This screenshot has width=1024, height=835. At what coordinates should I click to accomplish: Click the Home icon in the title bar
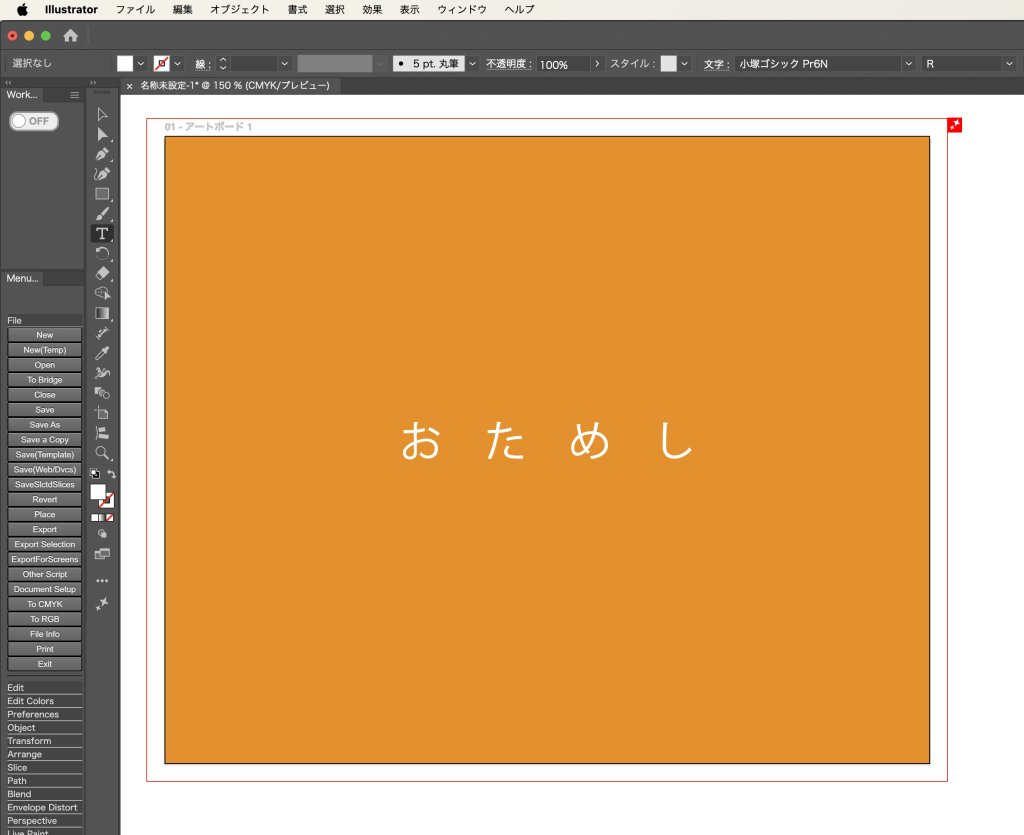[70, 36]
